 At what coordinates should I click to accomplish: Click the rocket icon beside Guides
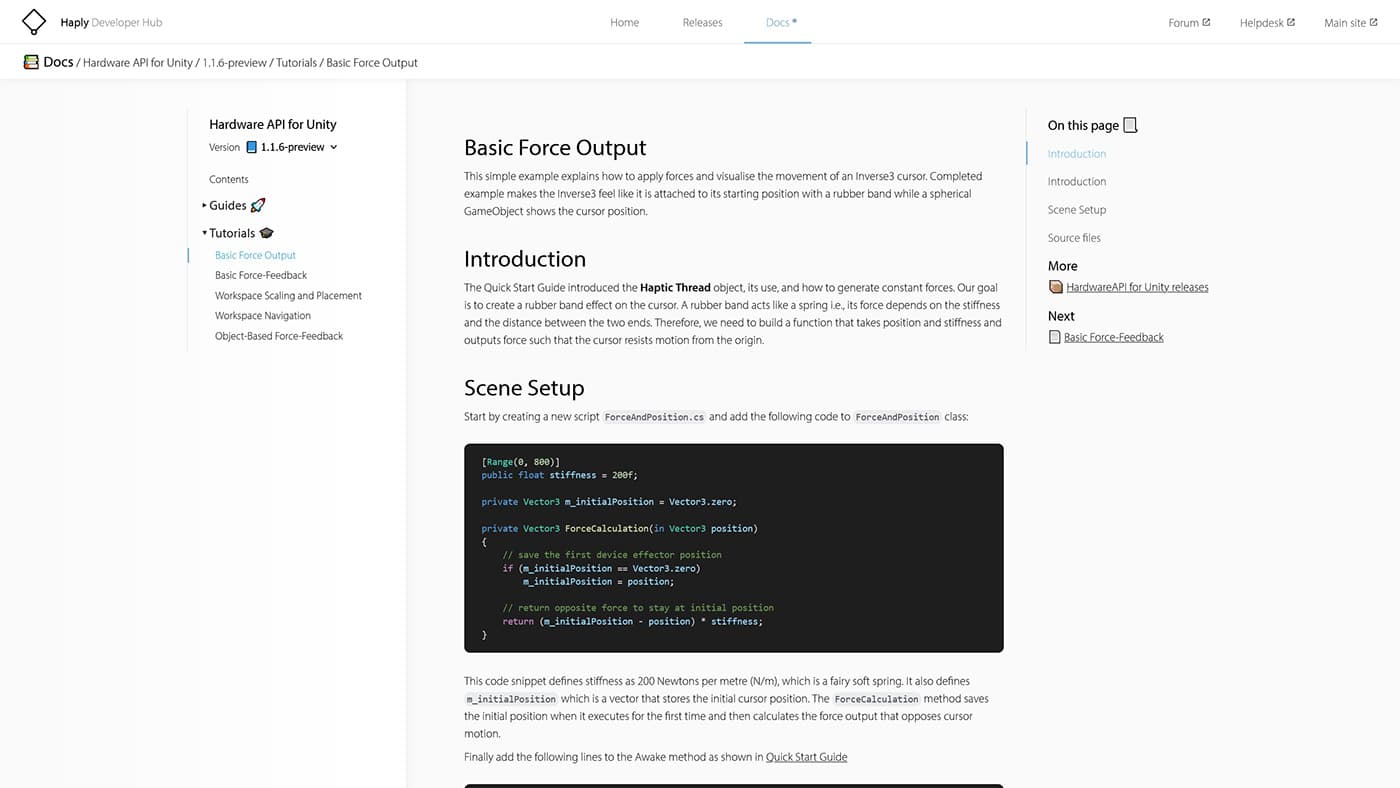256,204
